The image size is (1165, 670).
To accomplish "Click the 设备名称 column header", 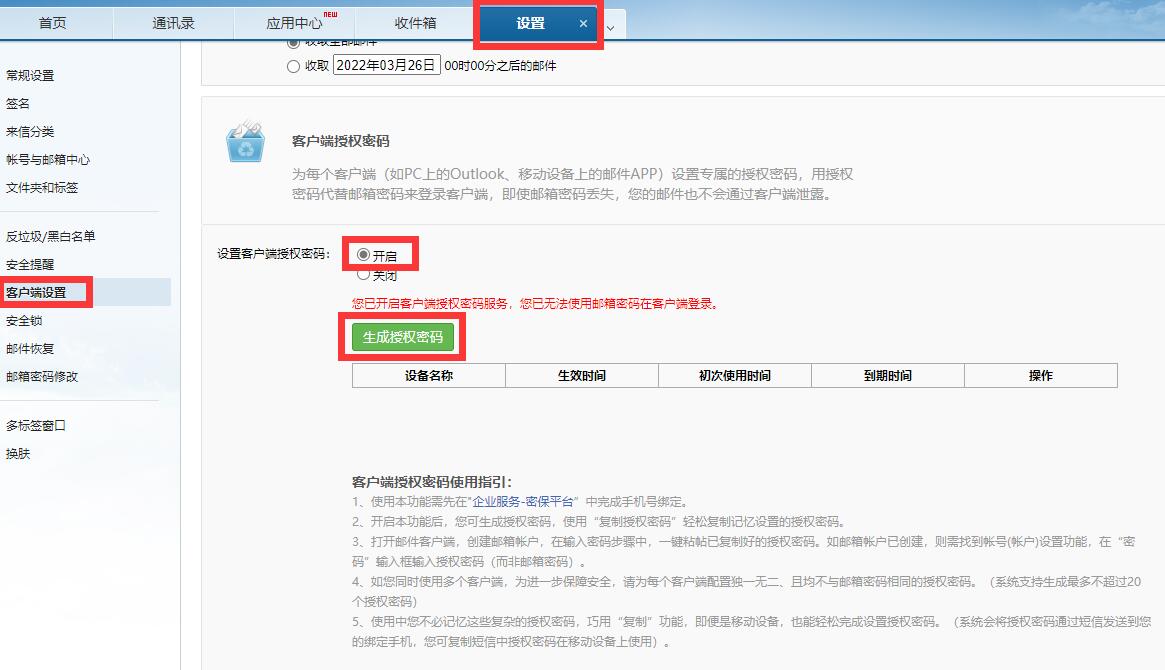I will coord(429,376).
